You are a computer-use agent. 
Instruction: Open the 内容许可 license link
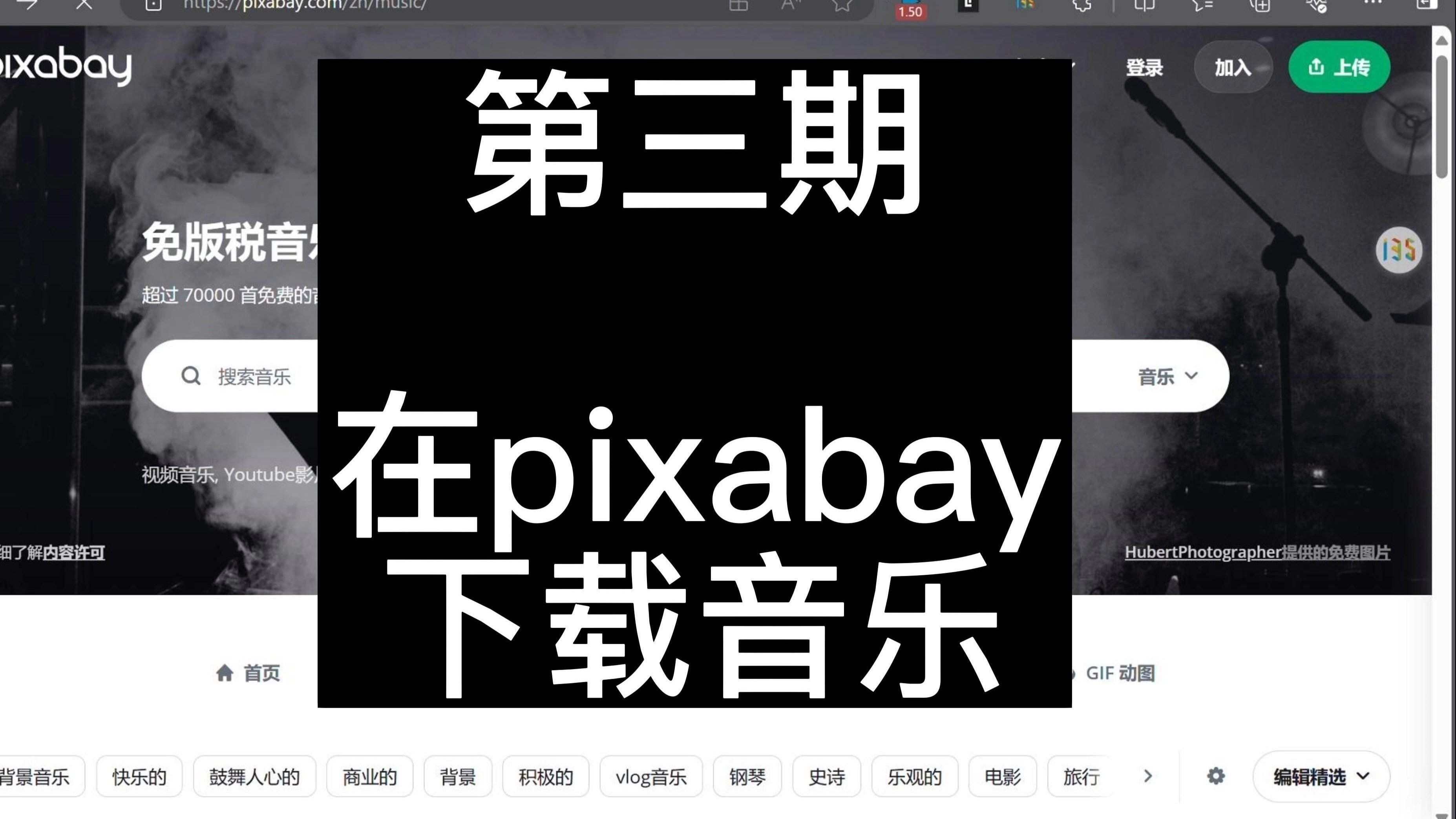point(74,552)
